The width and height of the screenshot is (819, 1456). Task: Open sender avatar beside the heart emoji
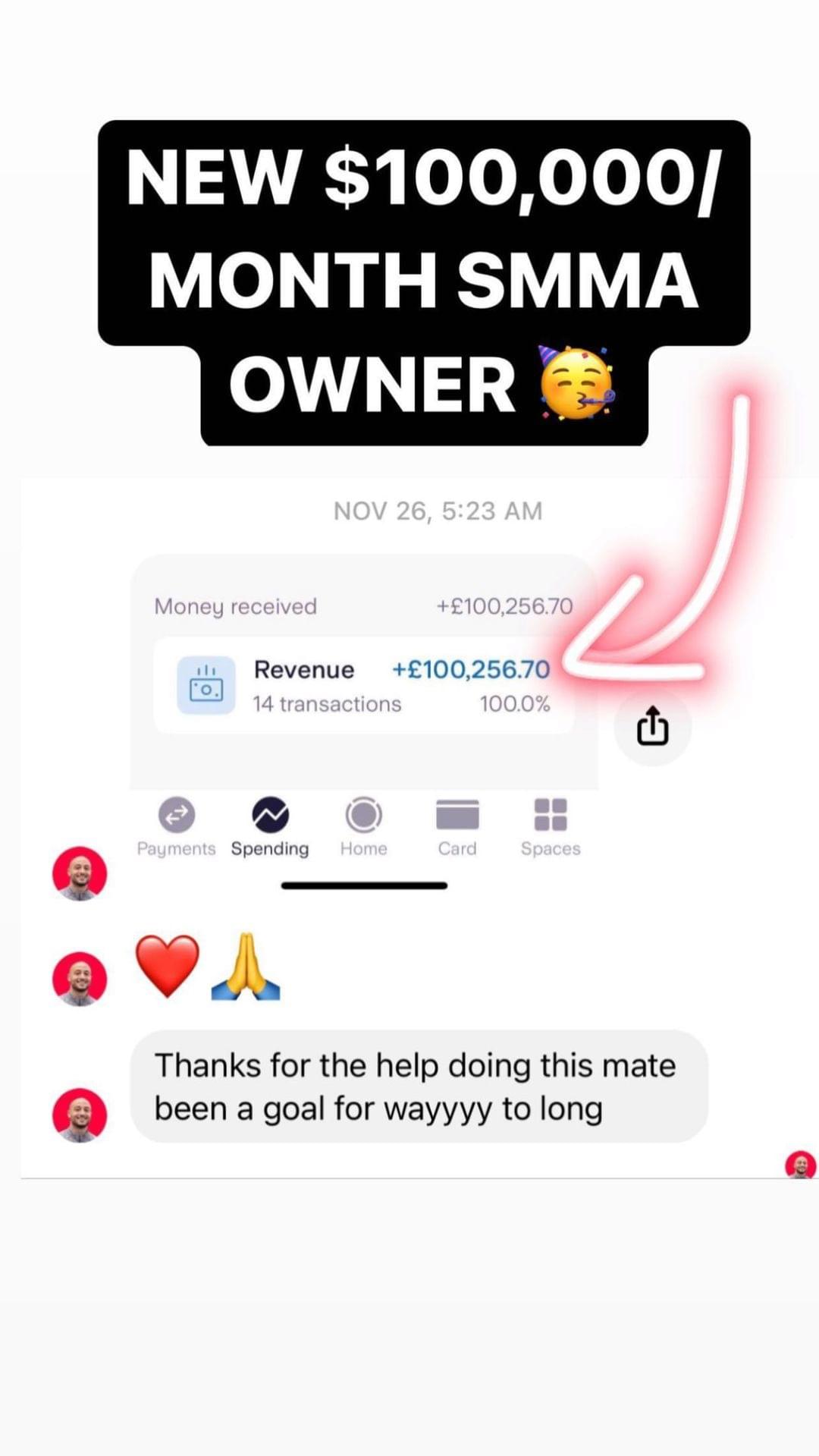click(x=80, y=979)
